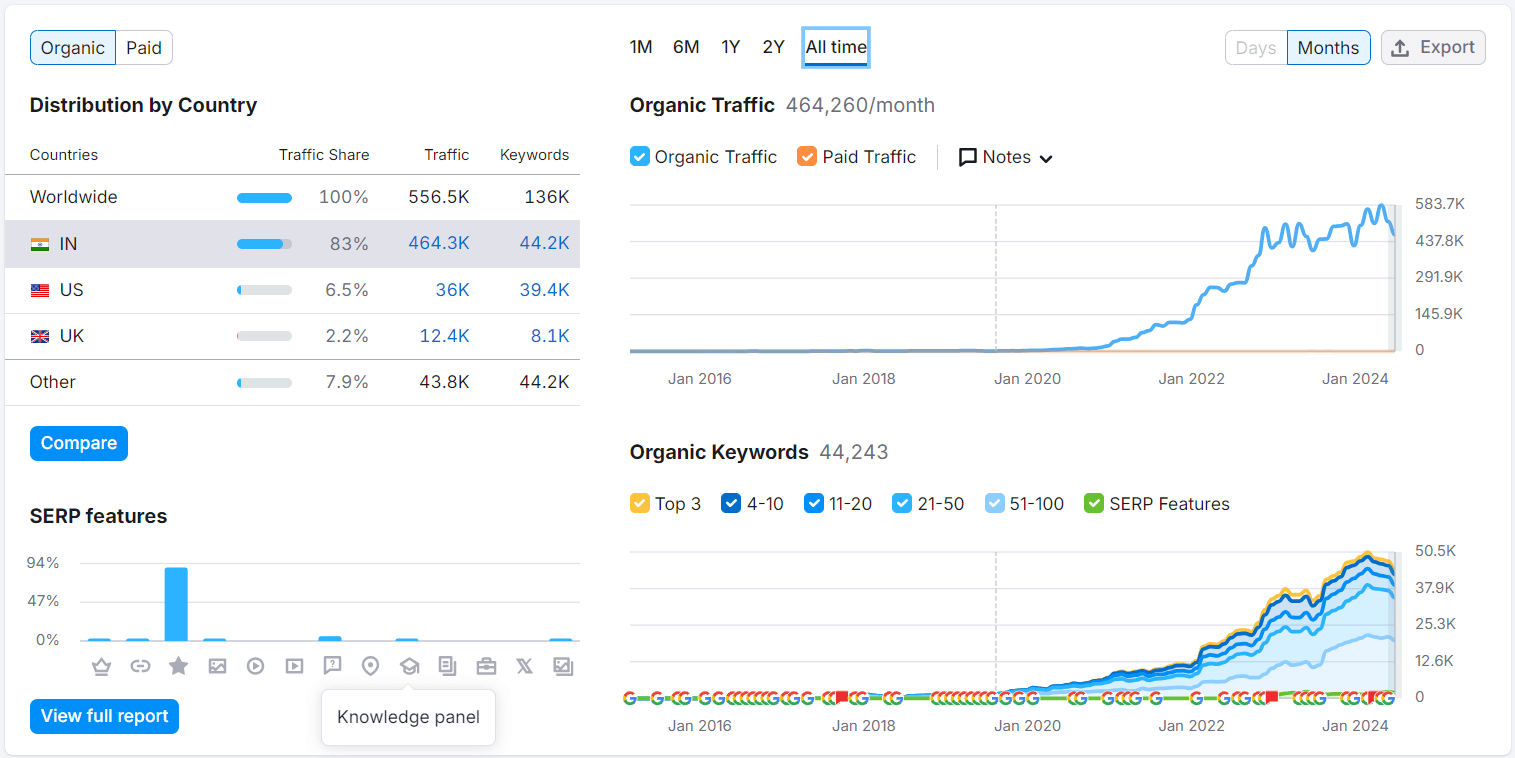Toggle the SERP Features checkbox
The height and width of the screenshot is (758, 1515).
pos(1094,504)
